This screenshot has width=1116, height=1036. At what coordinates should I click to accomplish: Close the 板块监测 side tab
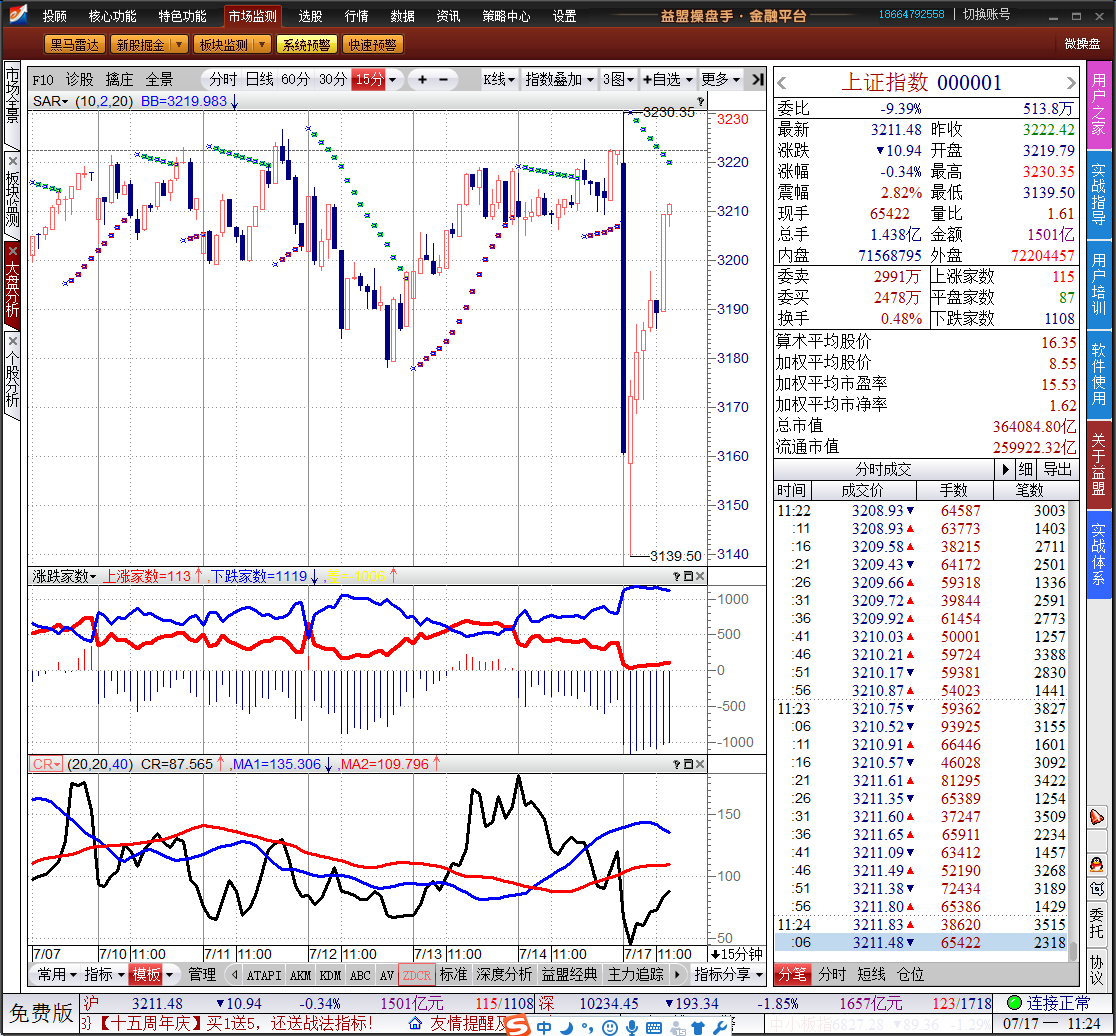click(x=12, y=161)
